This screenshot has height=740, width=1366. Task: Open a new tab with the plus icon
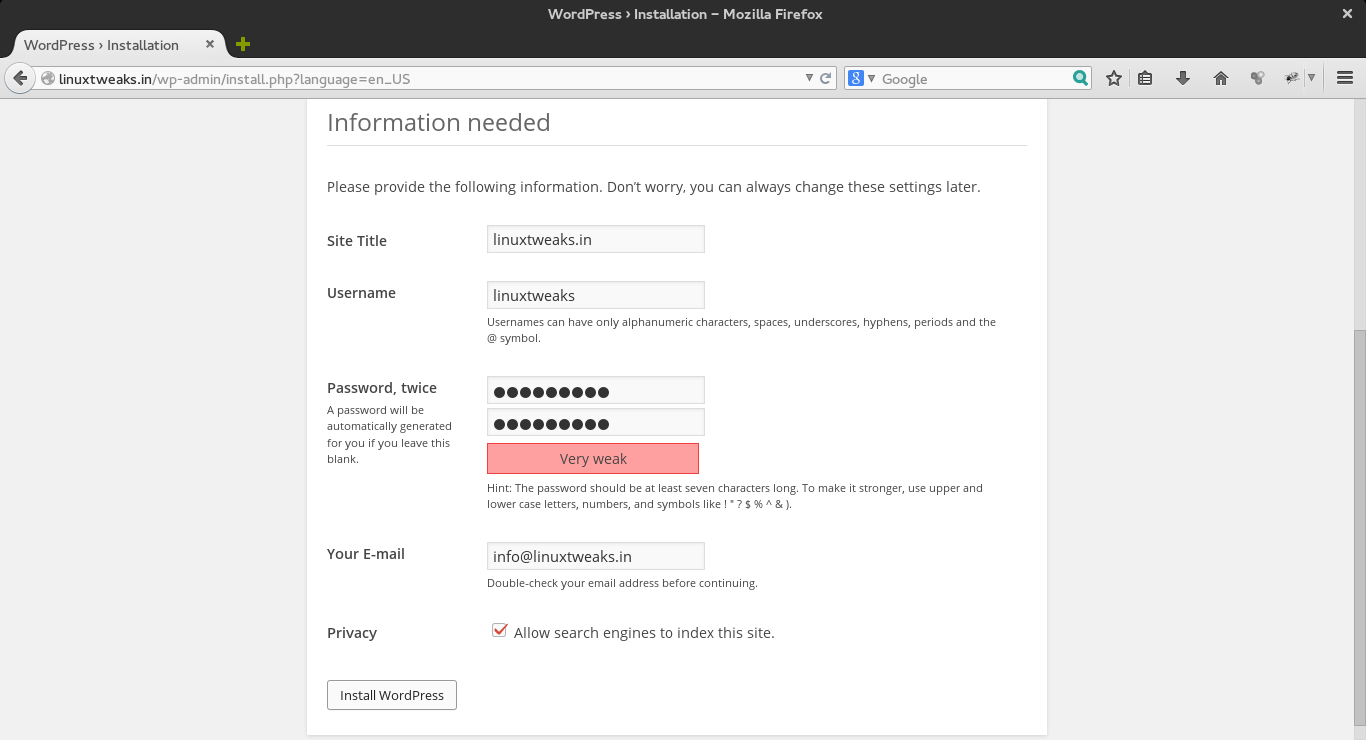pos(242,44)
